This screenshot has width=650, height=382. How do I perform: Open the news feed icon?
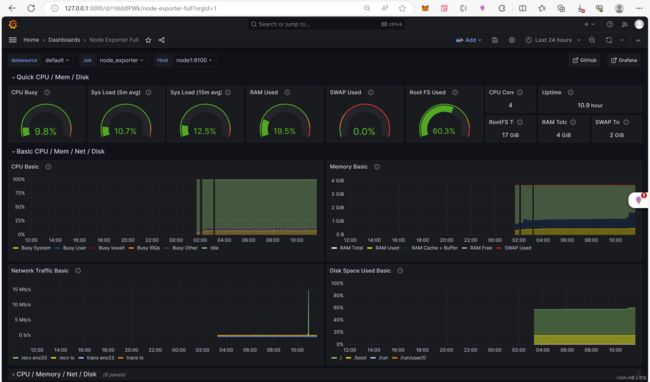624,24
